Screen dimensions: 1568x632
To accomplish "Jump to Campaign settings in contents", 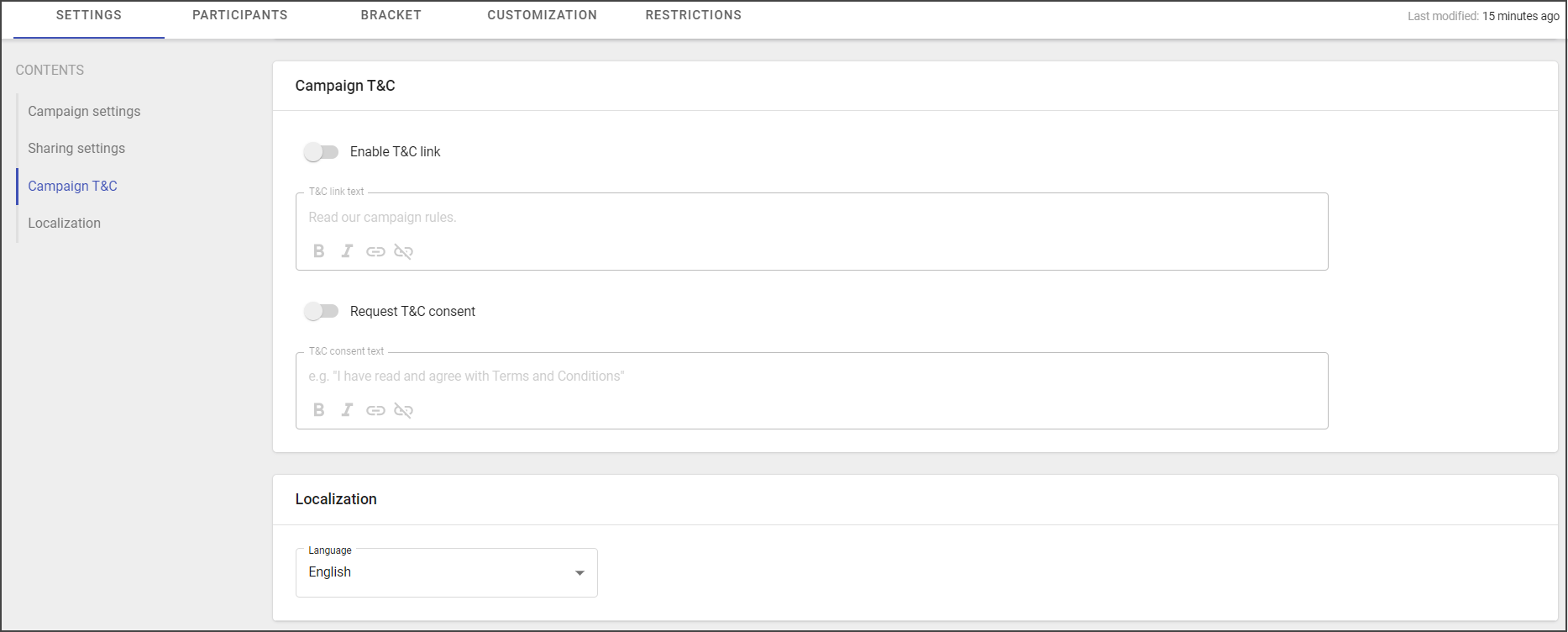I will click(84, 111).
